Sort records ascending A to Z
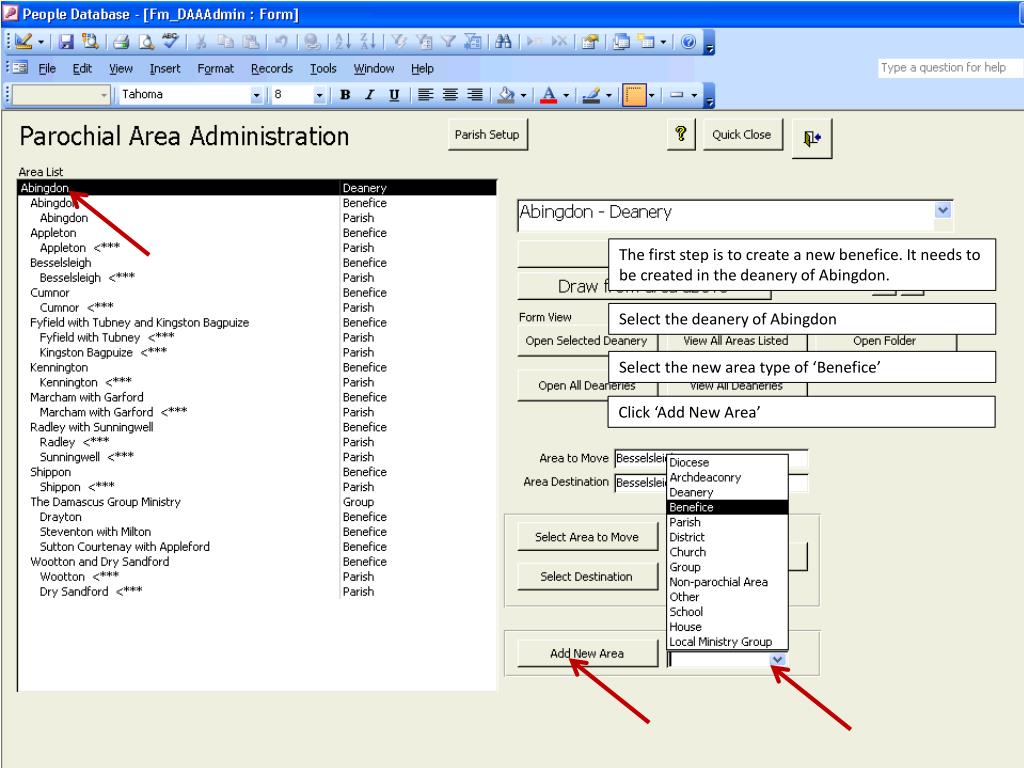The image size is (1024, 768). click(343, 42)
